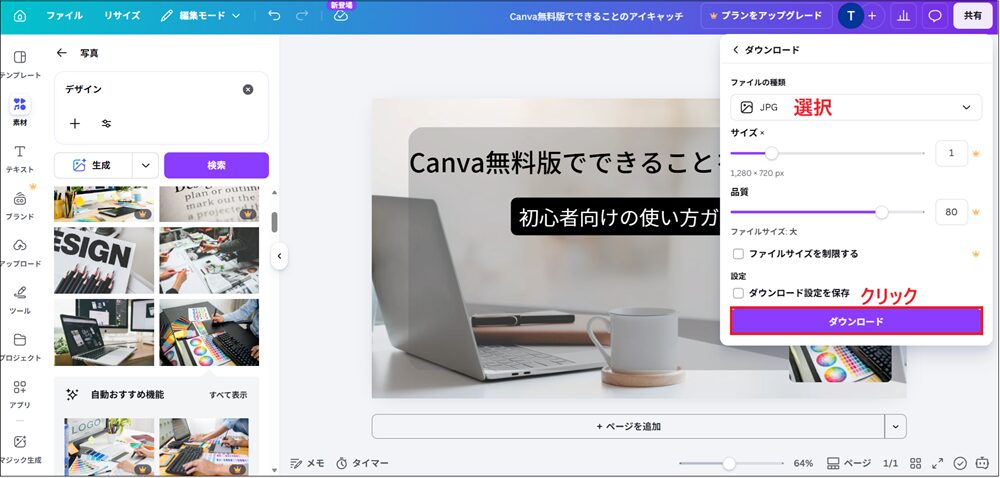This screenshot has width=1000, height=478.
Task: Click the plus icon under the search box
Action: 75,124
